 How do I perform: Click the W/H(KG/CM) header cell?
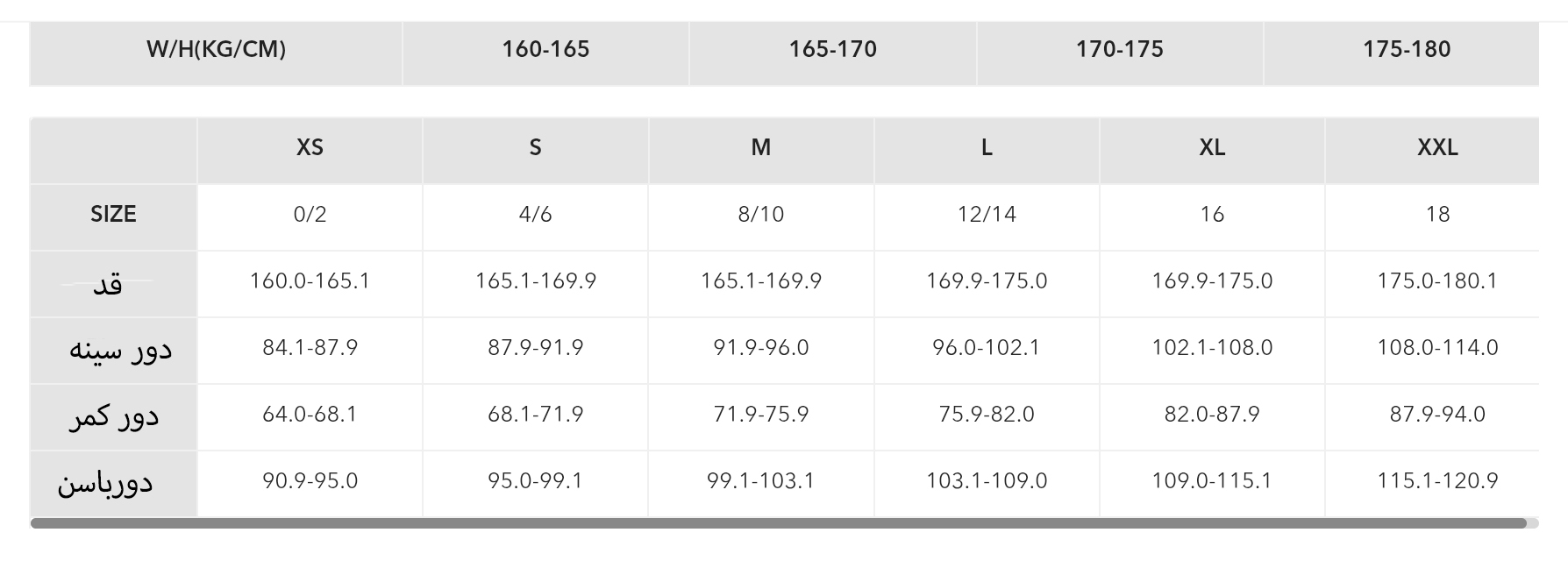coord(216,49)
